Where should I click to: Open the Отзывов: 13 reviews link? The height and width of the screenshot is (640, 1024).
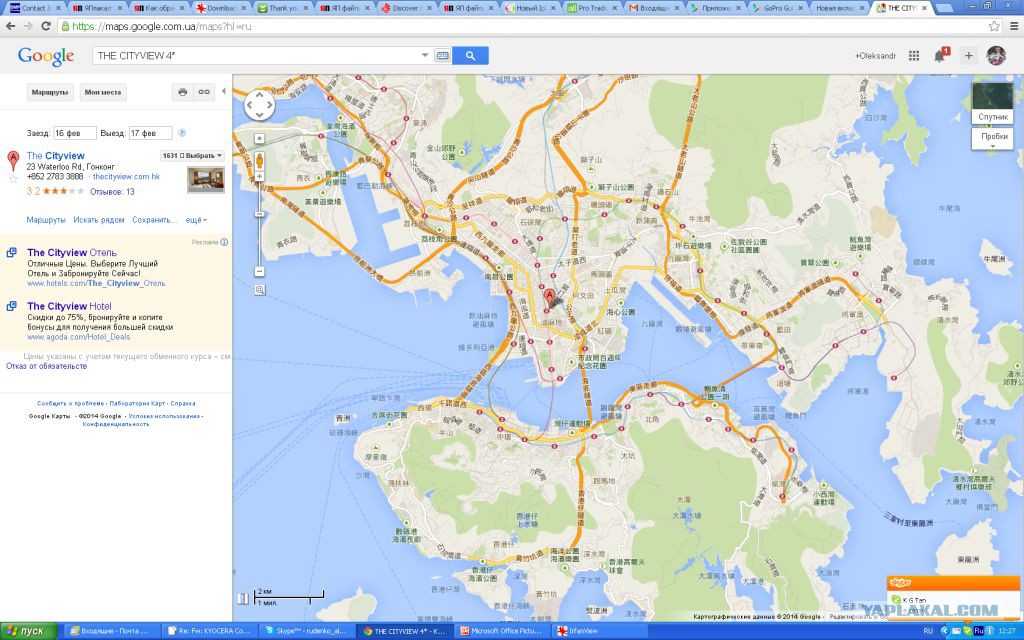point(112,191)
